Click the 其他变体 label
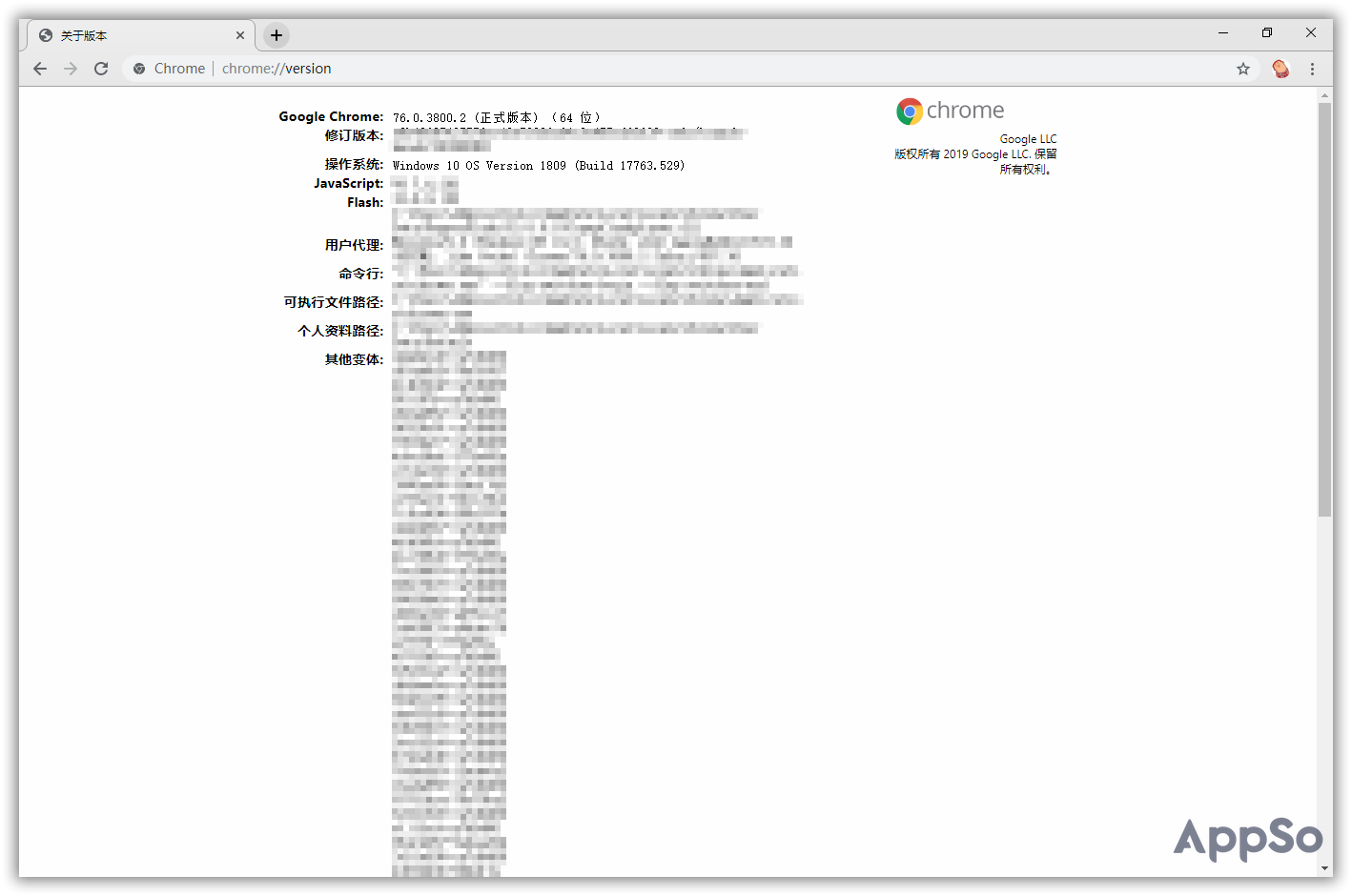 coord(354,359)
